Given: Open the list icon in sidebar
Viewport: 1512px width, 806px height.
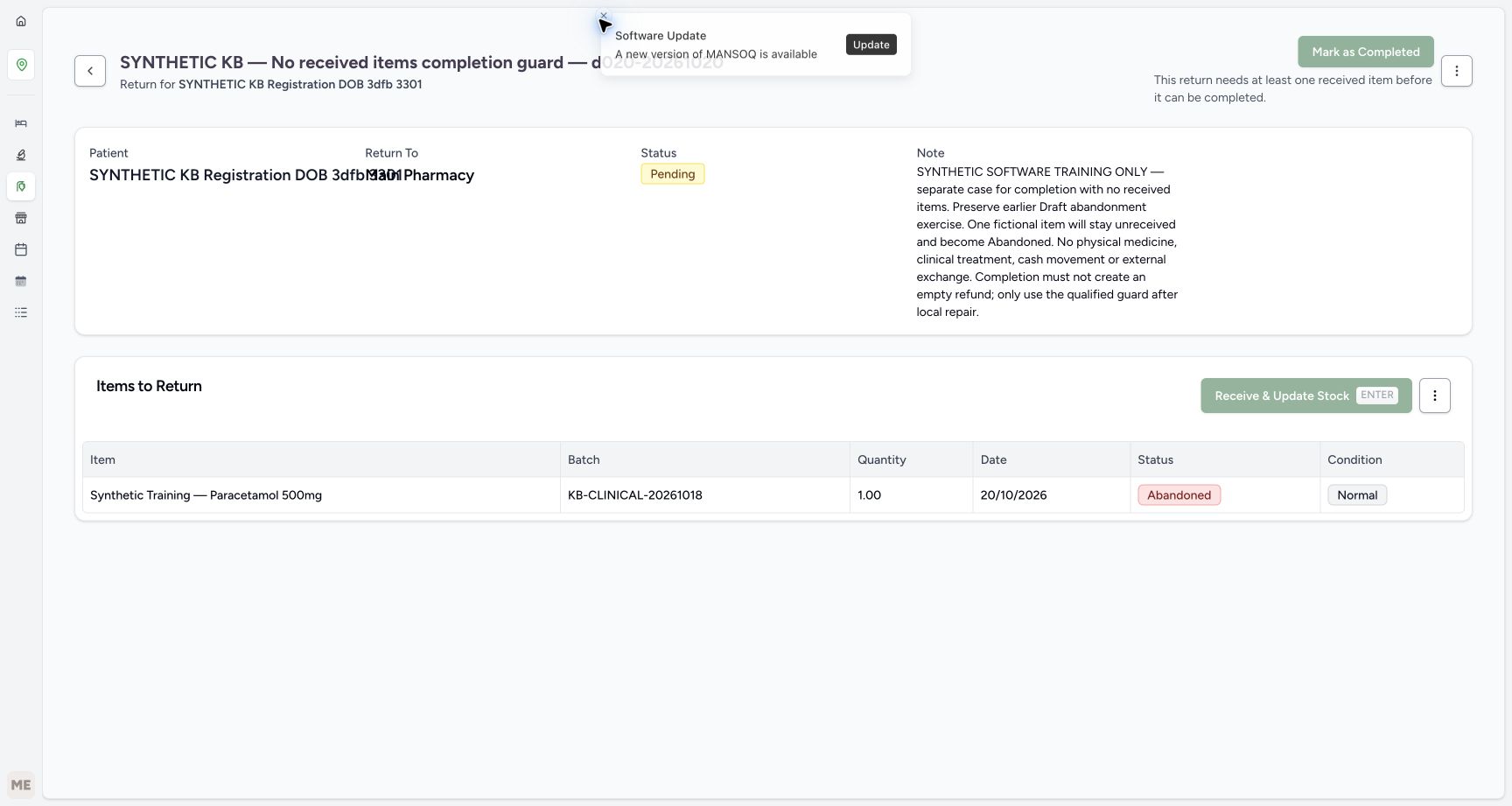Looking at the screenshot, I should tap(21, 312).
